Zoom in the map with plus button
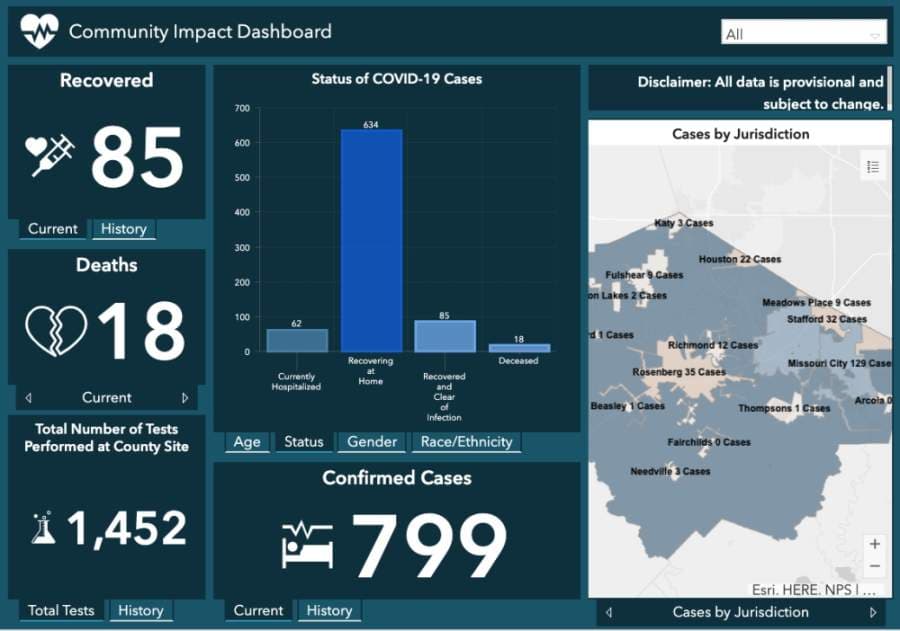 click(x=874, y=543)
